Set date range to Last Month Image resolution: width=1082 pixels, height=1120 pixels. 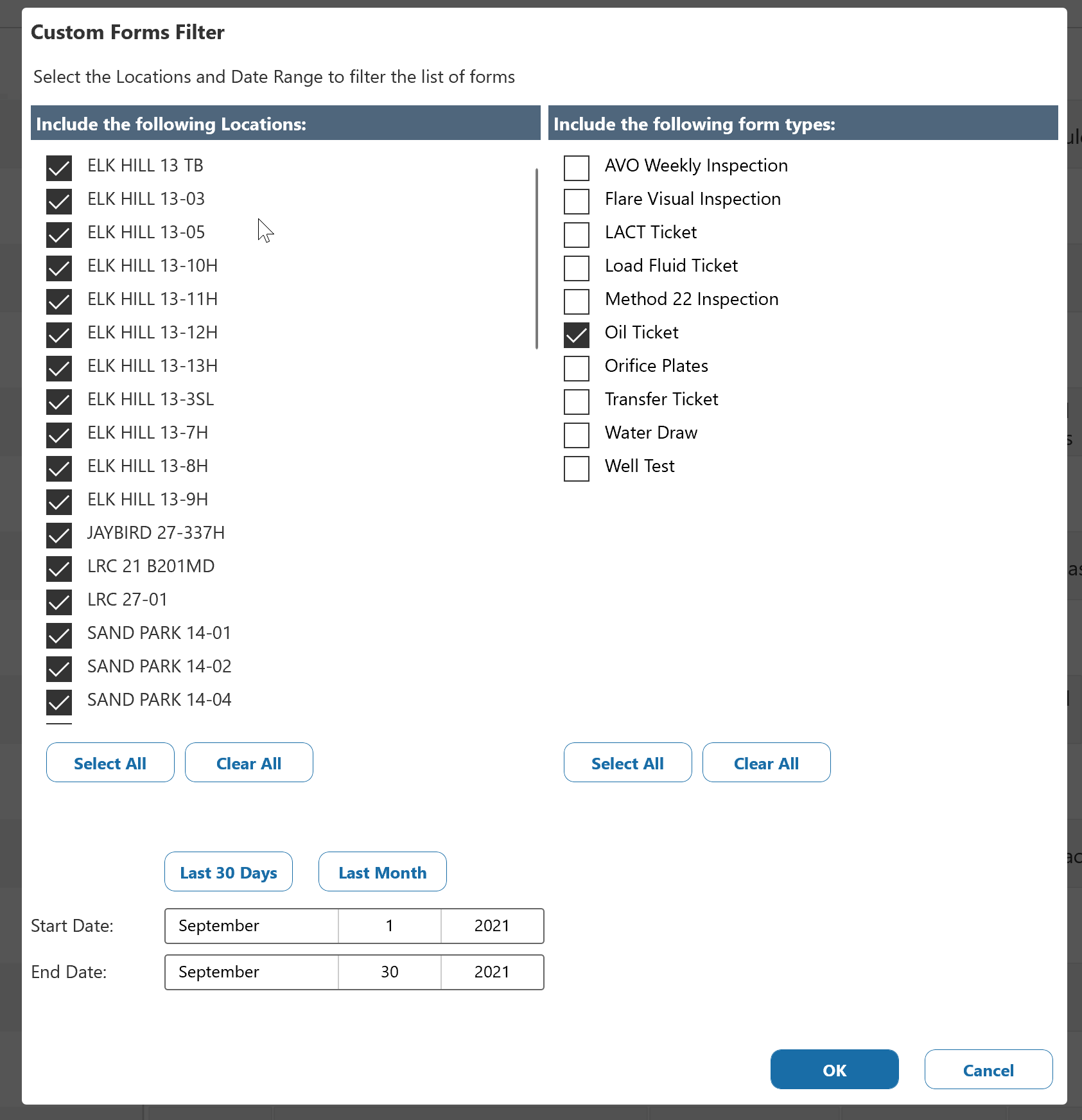coord(382,872)
